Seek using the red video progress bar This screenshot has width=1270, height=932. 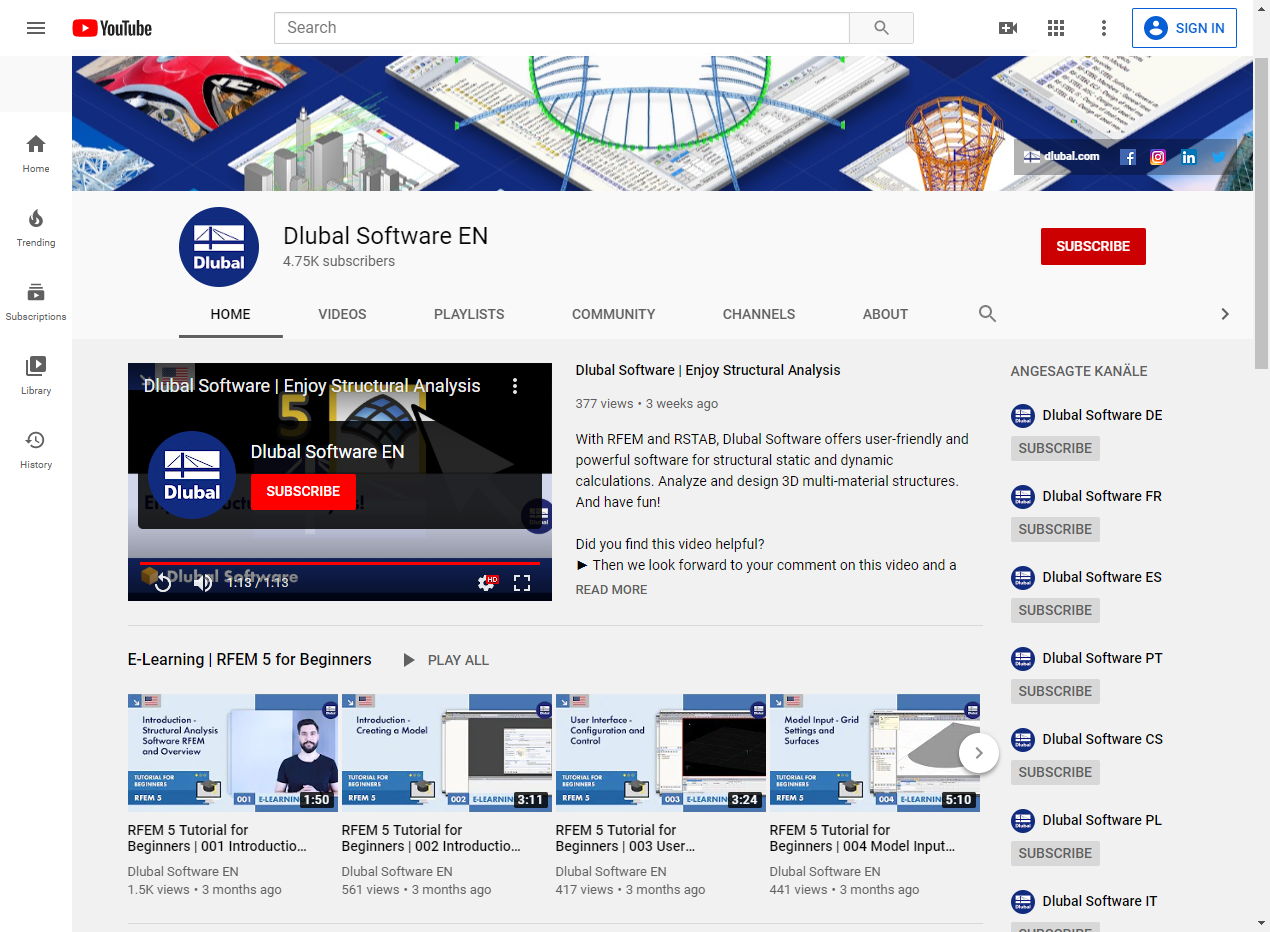click(x=340, y=563)
